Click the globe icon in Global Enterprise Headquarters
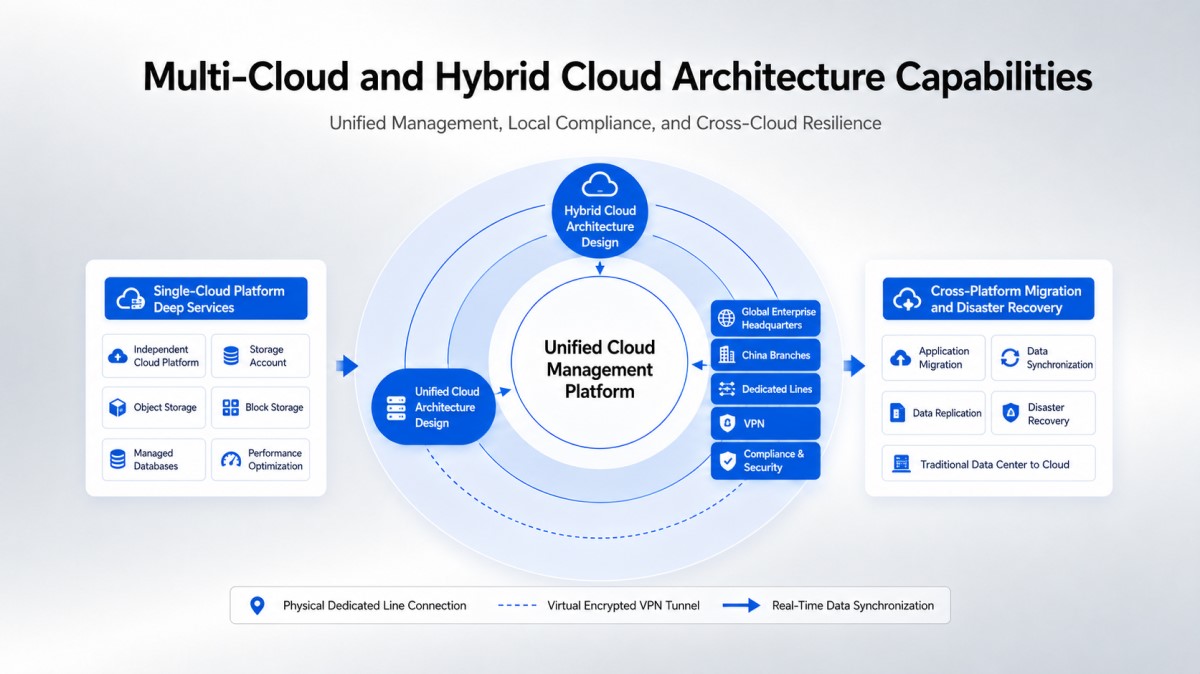The image size is (1200, 674). (726, 319)
